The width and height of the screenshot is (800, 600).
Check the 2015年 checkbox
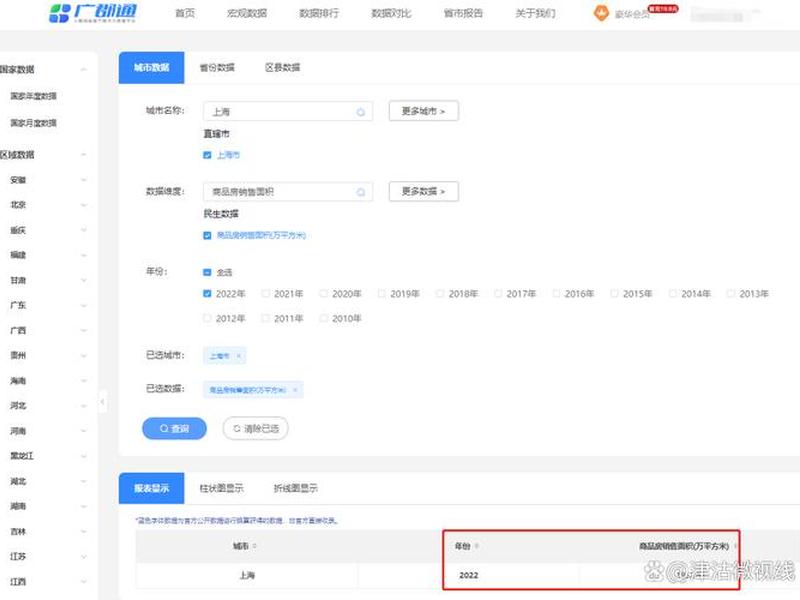click(x=614, y=294)
